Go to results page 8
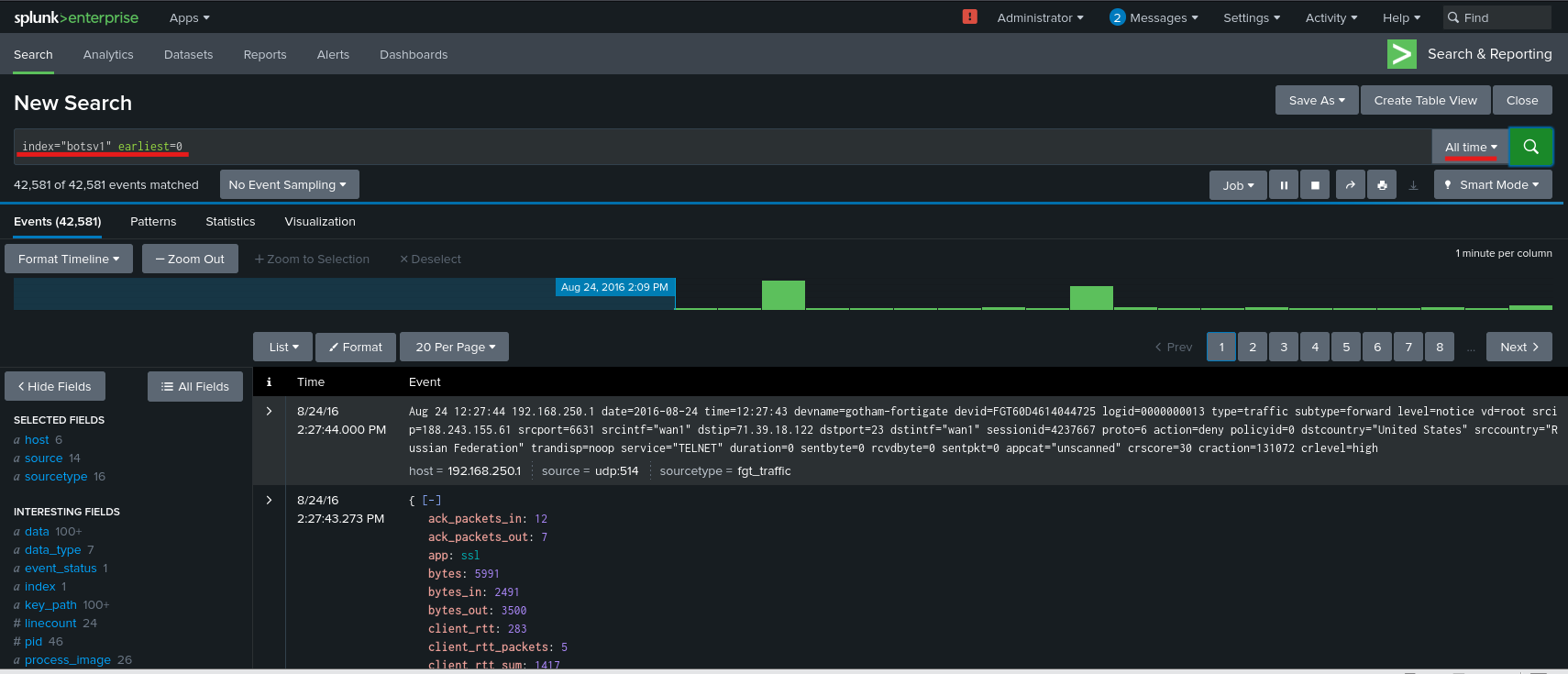Screen dimensions: 1568x674 [x=1440, y=347]
